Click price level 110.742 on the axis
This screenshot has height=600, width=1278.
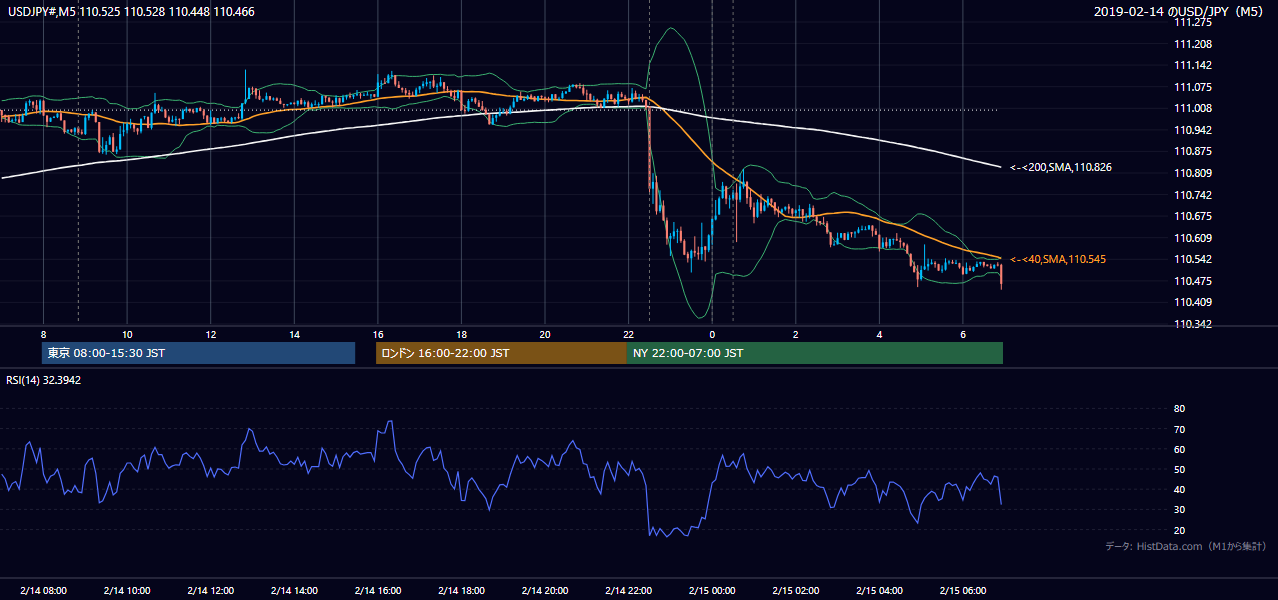(x=1192, y=195)
